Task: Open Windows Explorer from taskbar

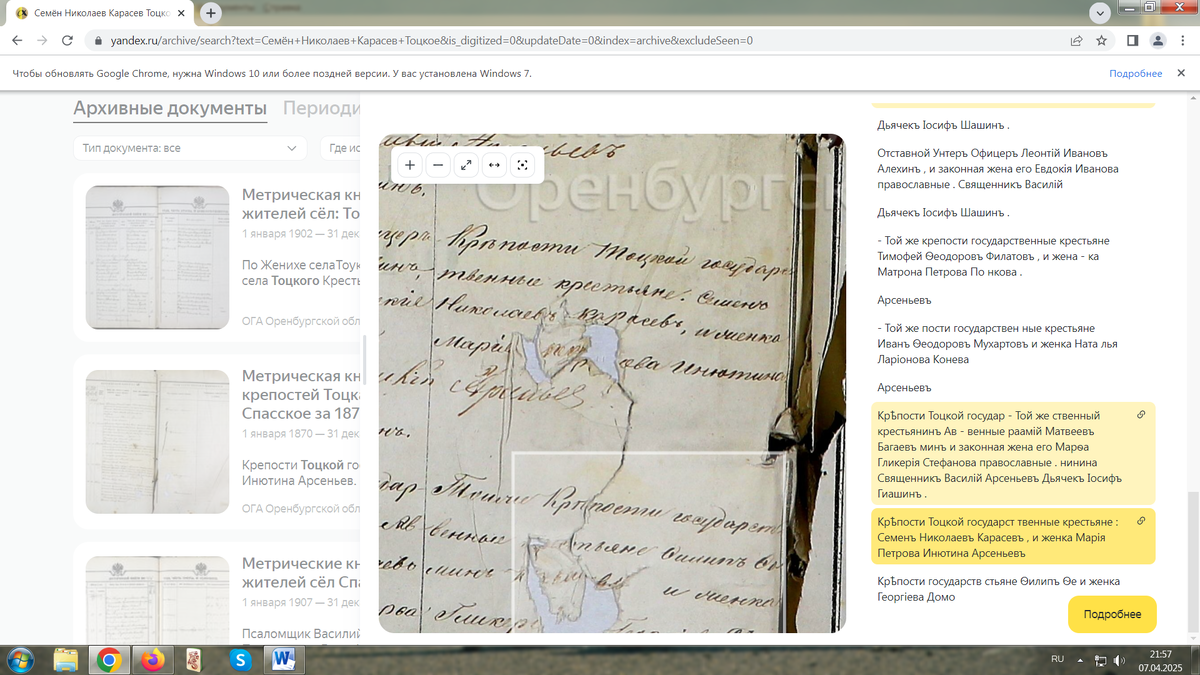Action: pos(66,660)
